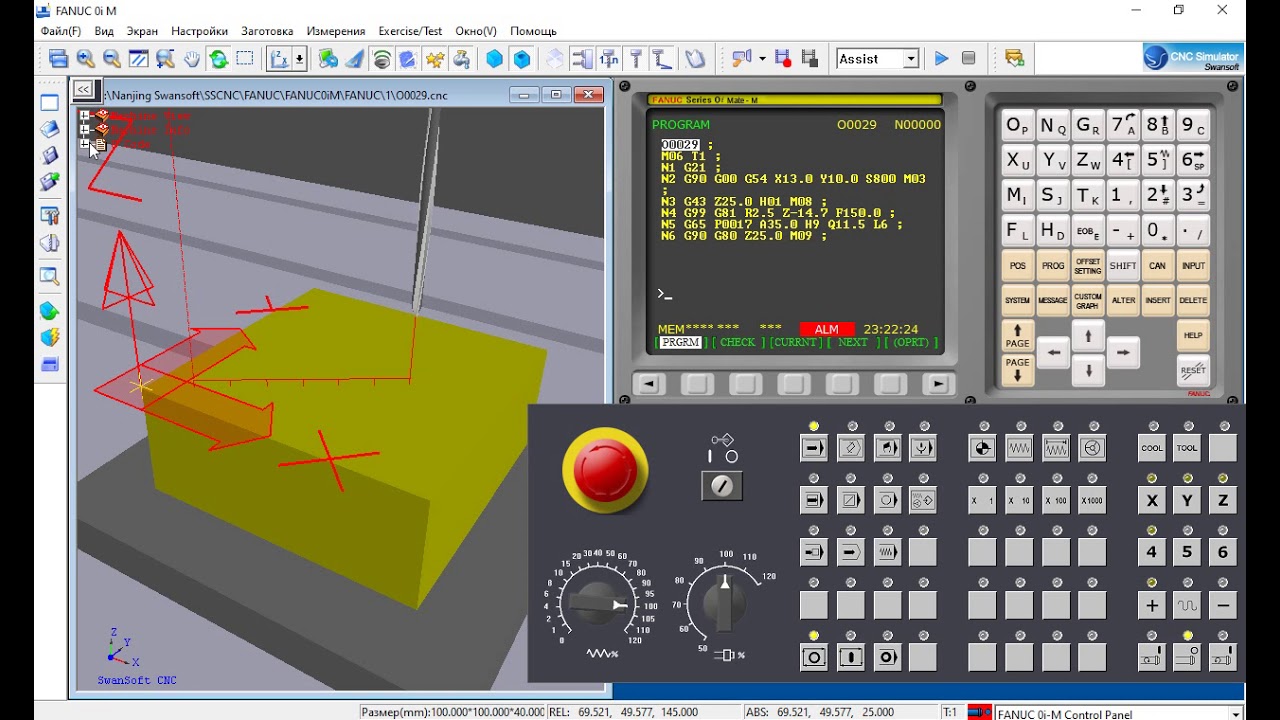This screenshot has width=1280, height=720.
Task: Click the red-flag stop icon on toolbar
Action: tap(783, 59)
